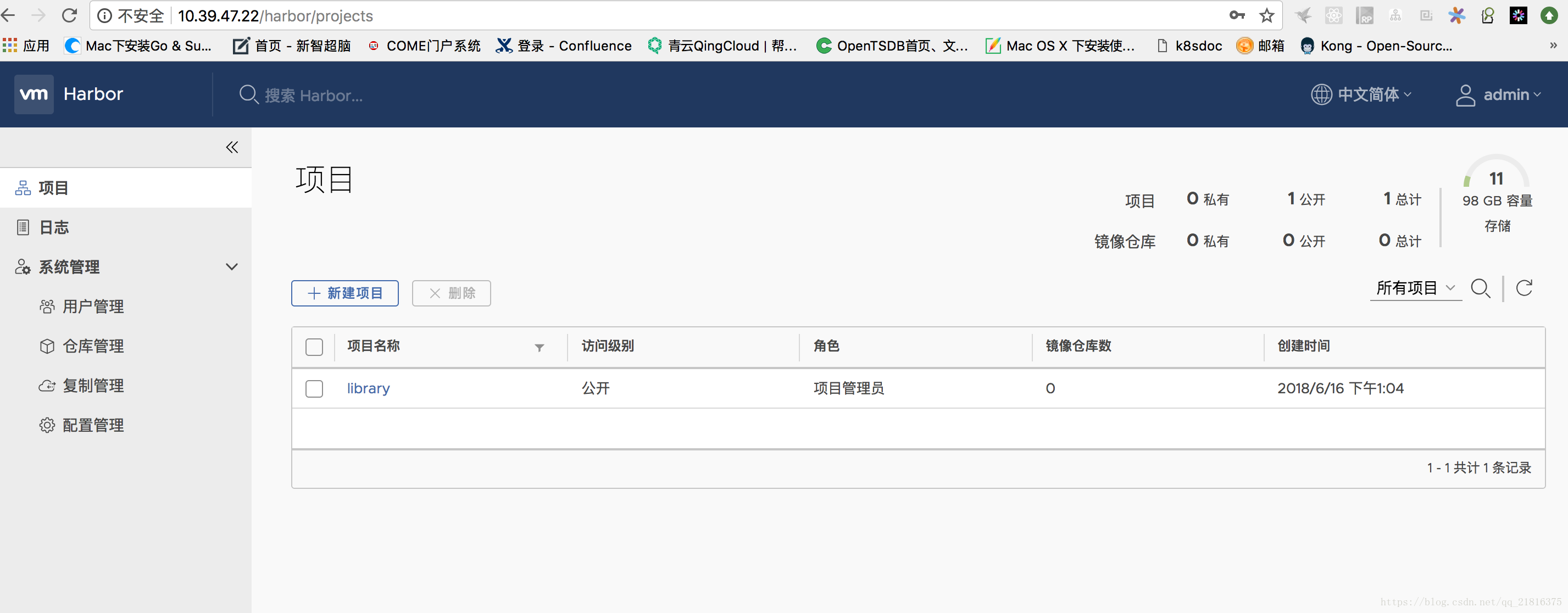Expand the 所有项目 filter dropdown
This screenshot has height=613, width=1568.
tap(1415, 288)
